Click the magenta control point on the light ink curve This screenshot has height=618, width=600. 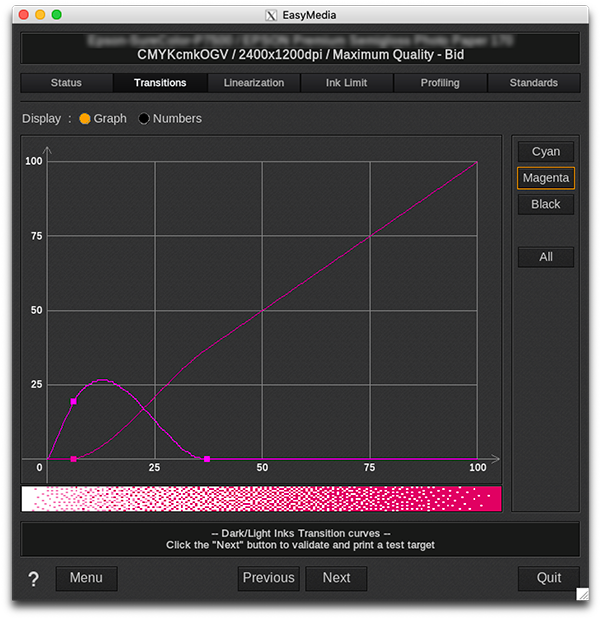click(74, 401)
